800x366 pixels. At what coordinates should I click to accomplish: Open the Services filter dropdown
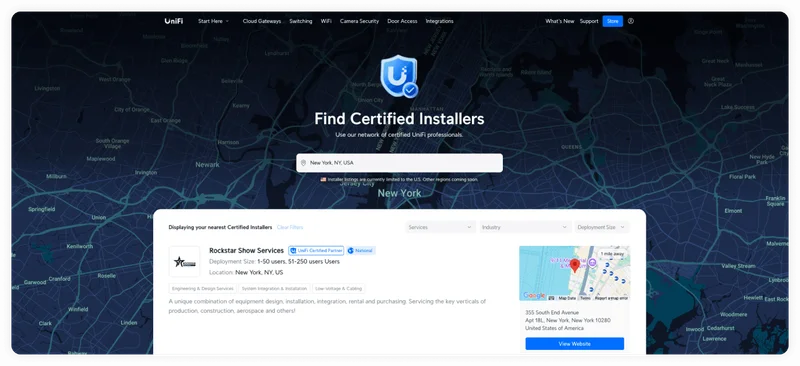click(440, 227)
